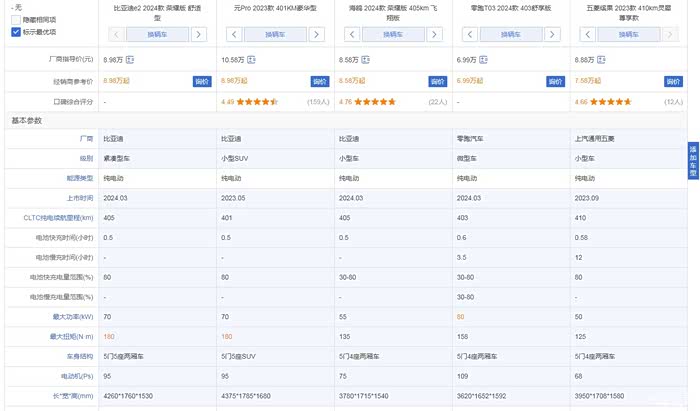Click left arrow in 五菱缤果 column header
The width and height of the screenshot is (700, 411).
click(x=587, y=34)
